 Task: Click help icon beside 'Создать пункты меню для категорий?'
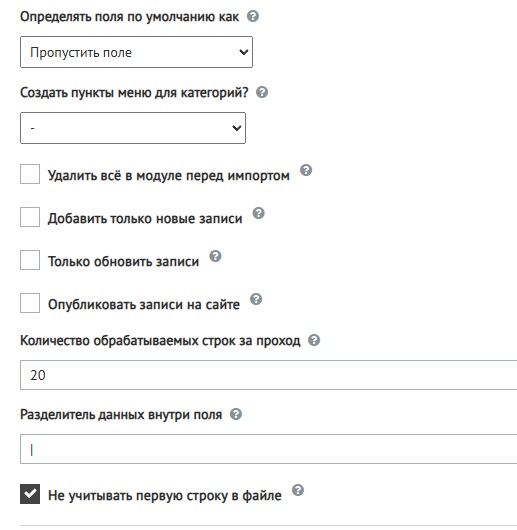(x=262, y=92)
